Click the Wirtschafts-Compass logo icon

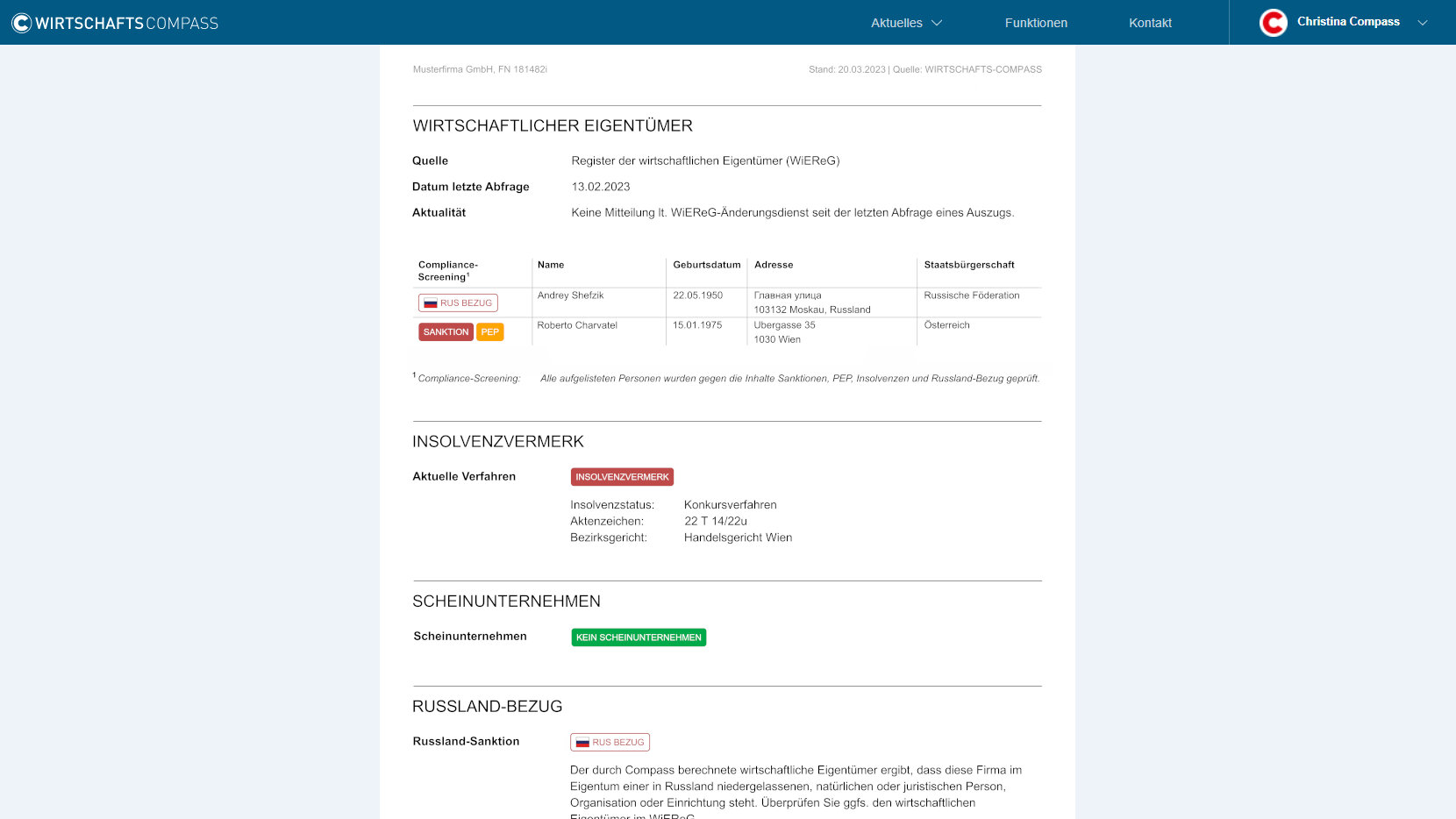[21, 23]
